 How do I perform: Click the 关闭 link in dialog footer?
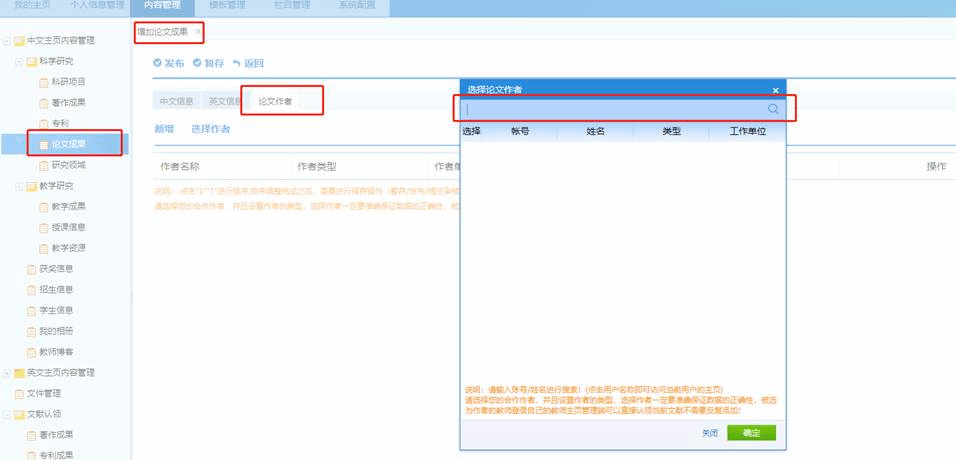709,433
